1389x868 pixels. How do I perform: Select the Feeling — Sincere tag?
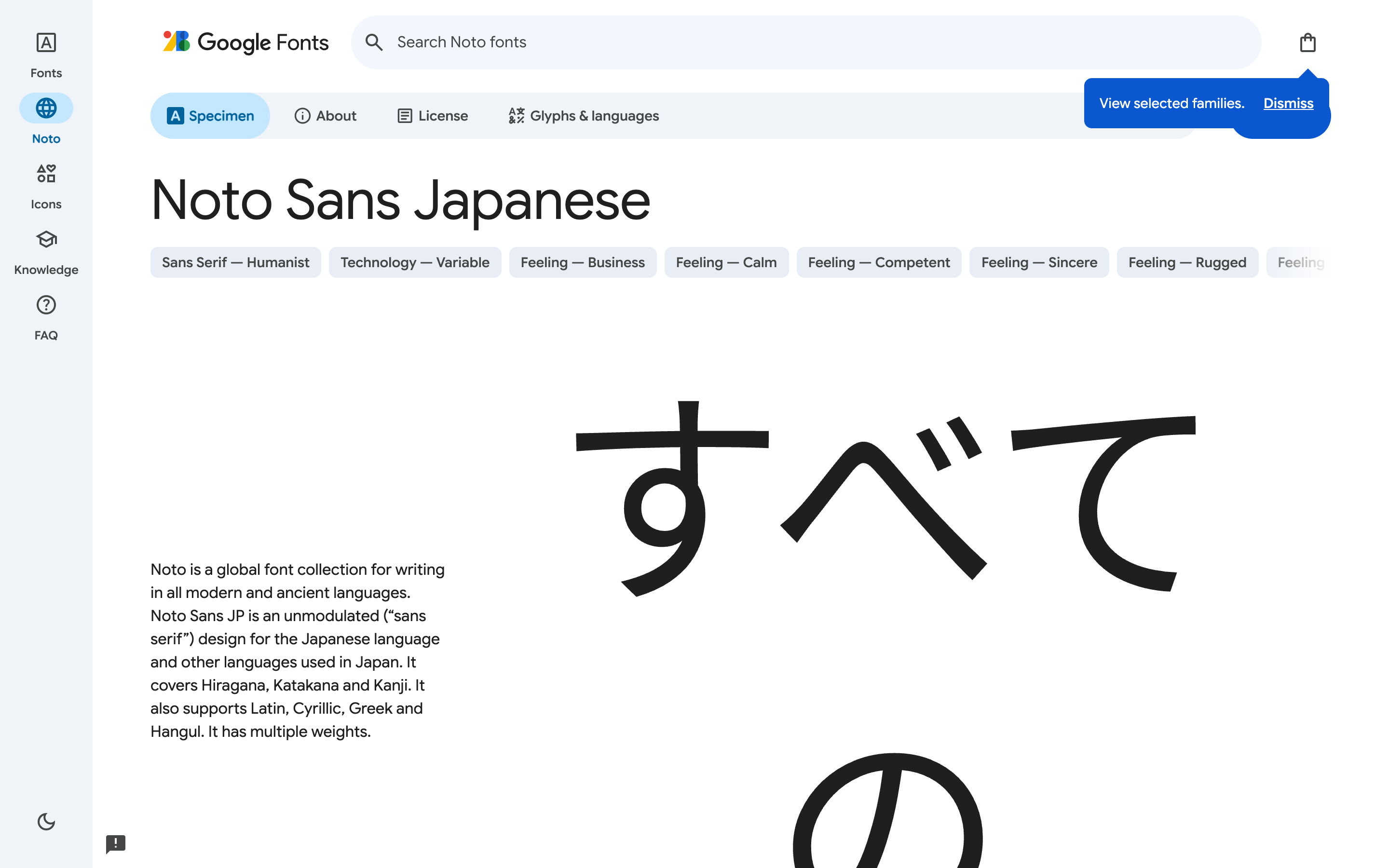[x=1039, y=262]
